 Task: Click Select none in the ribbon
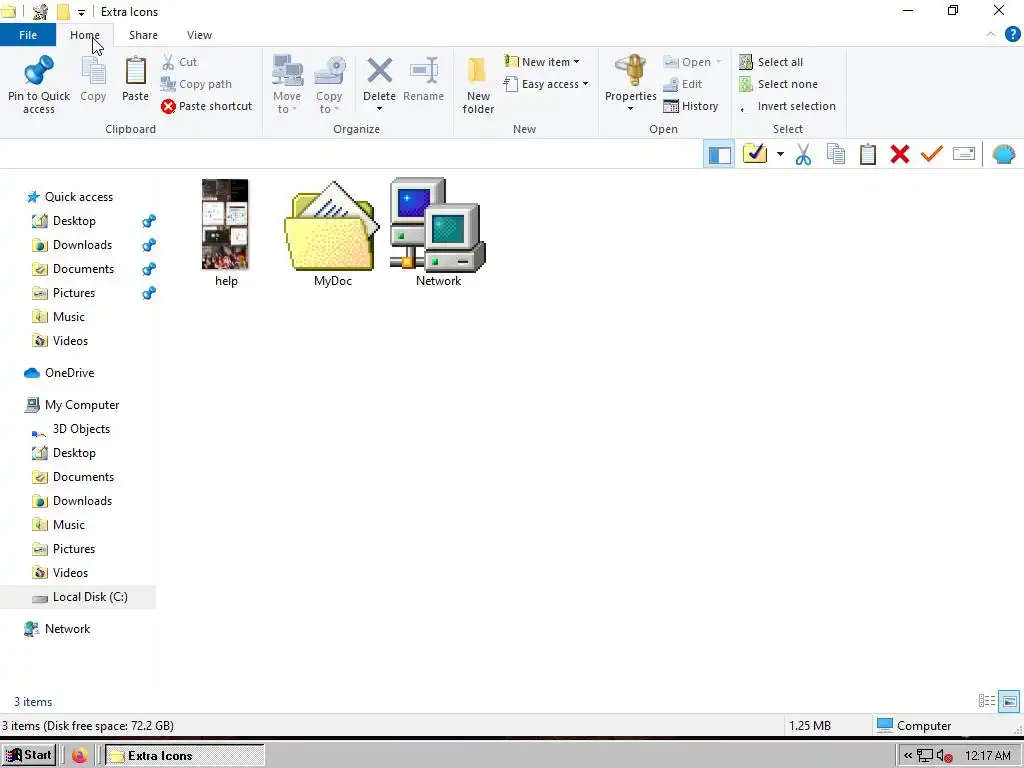coord(778,84)
